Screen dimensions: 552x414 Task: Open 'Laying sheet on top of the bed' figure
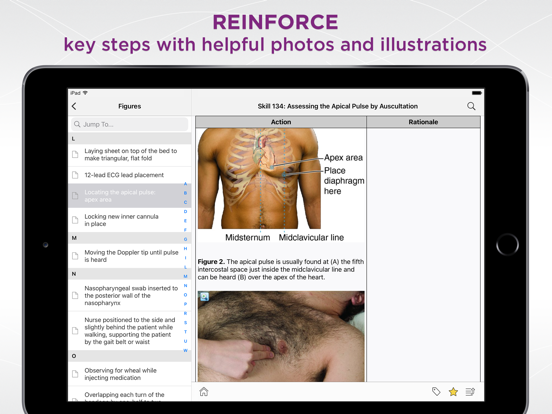[130, 155]
